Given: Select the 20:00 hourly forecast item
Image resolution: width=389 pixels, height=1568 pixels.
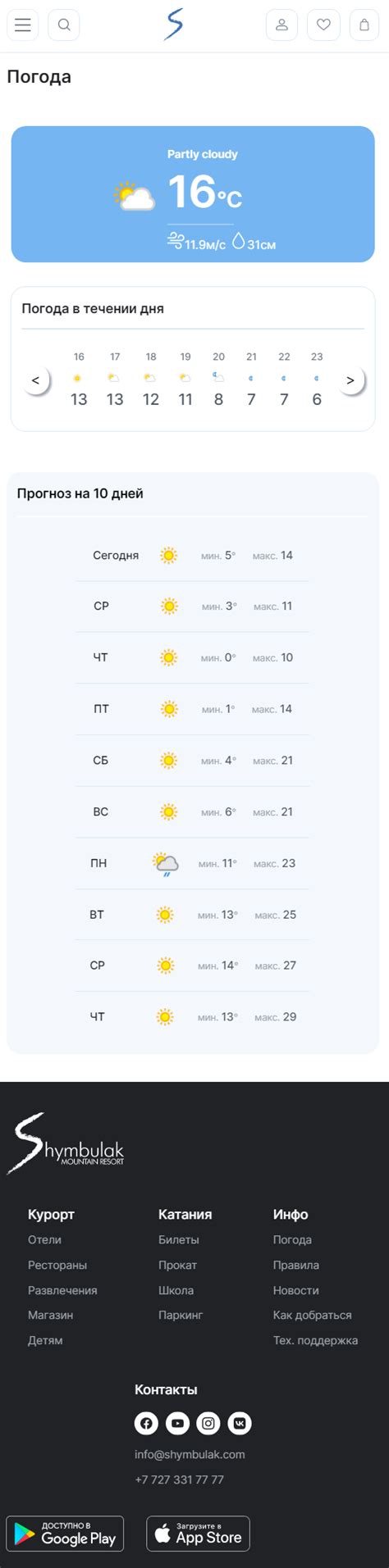Looking at the screenshot, I should coord(218,380).
